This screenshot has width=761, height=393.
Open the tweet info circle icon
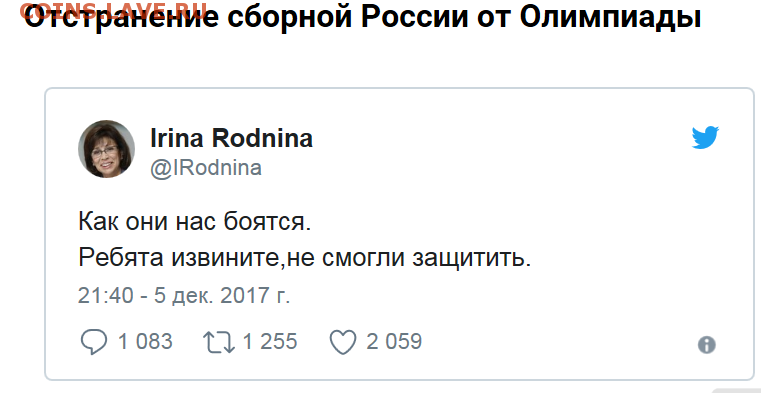(706, 345)
